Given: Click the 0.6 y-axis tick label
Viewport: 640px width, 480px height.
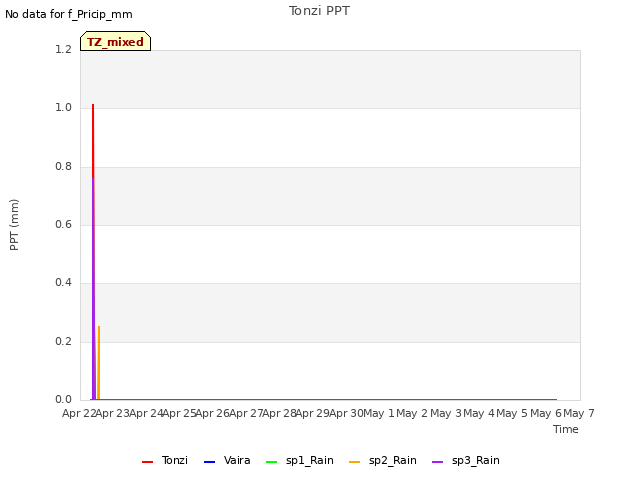Looking at the screenshot, I should (x=63, y=224).
